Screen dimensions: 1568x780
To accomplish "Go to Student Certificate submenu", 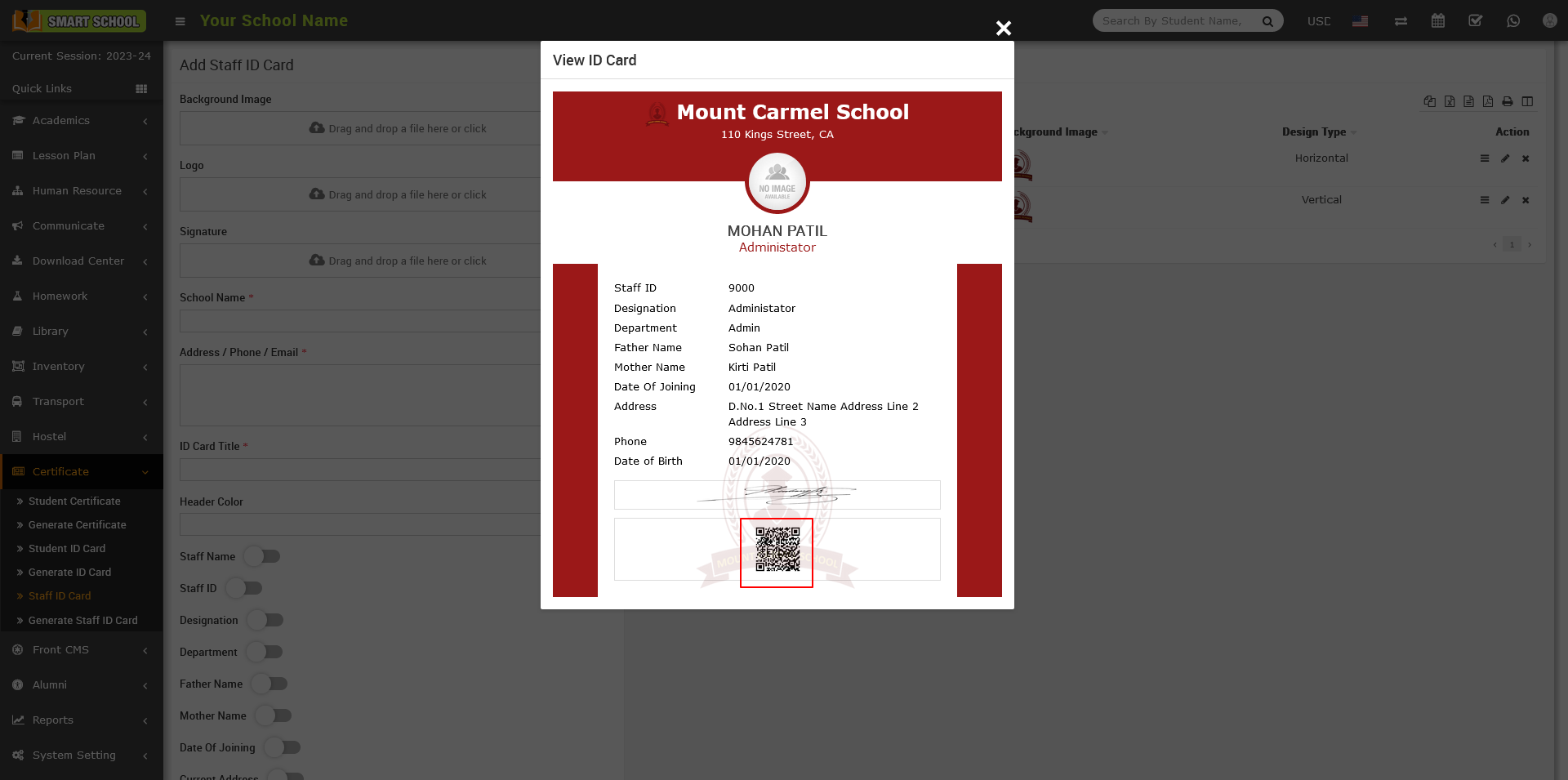I will 74,501.
